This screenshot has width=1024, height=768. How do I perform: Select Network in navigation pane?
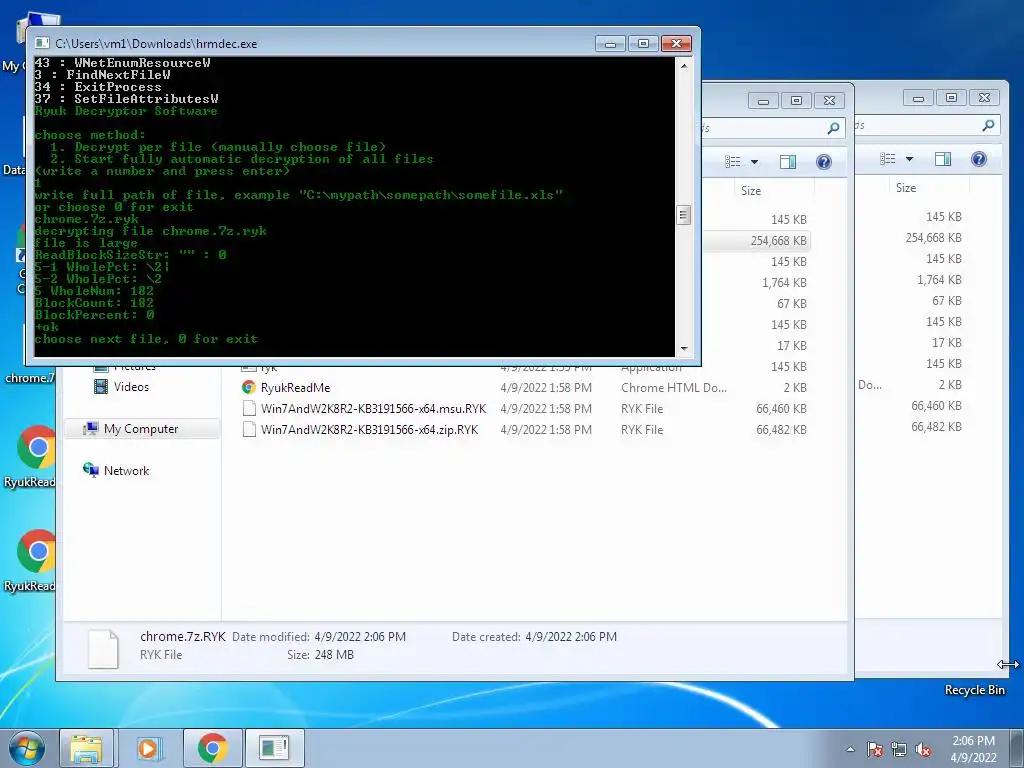[x=126, y=470]
